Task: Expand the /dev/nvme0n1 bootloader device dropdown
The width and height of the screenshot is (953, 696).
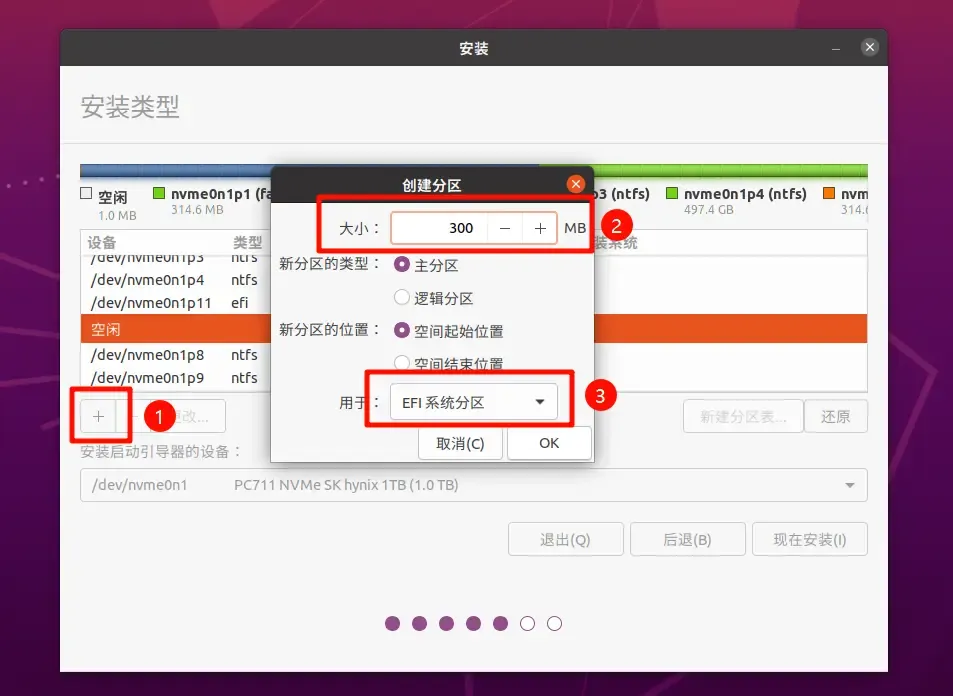Action: coord(473,485)
